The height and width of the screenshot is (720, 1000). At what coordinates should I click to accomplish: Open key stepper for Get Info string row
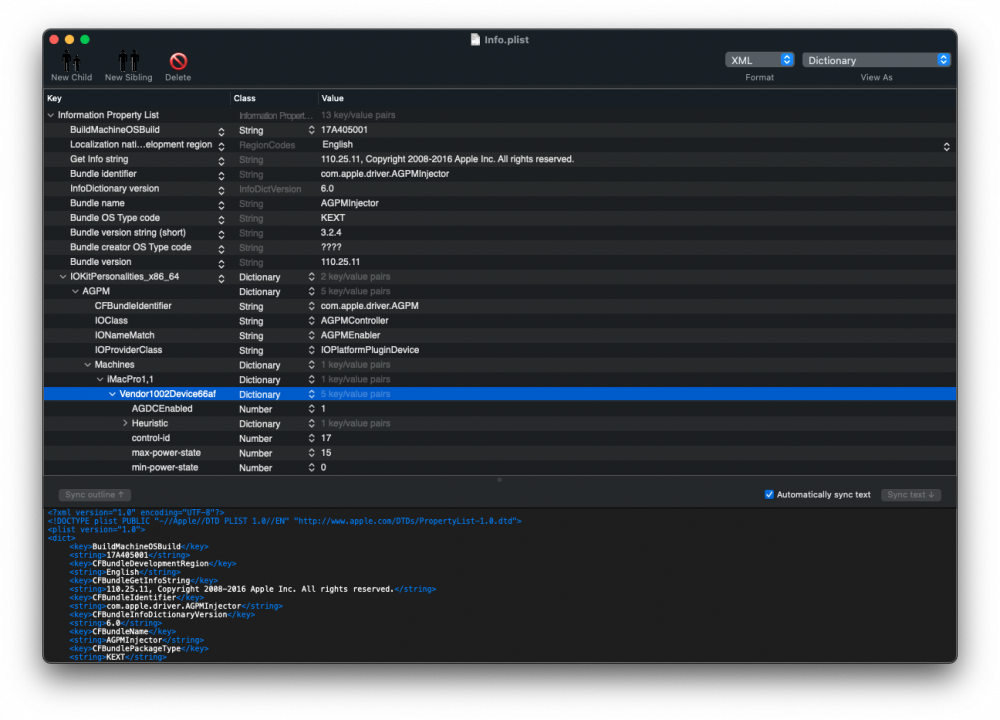[221, 161]
